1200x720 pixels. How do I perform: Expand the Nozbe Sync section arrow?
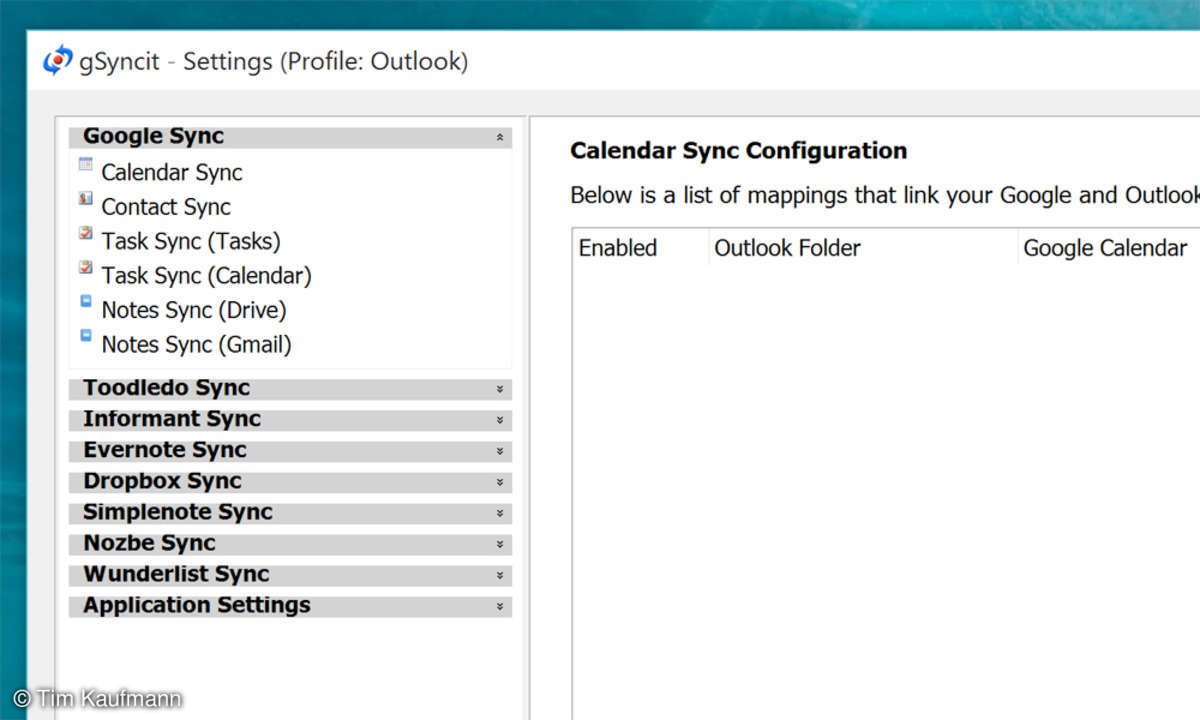point(499,544)
